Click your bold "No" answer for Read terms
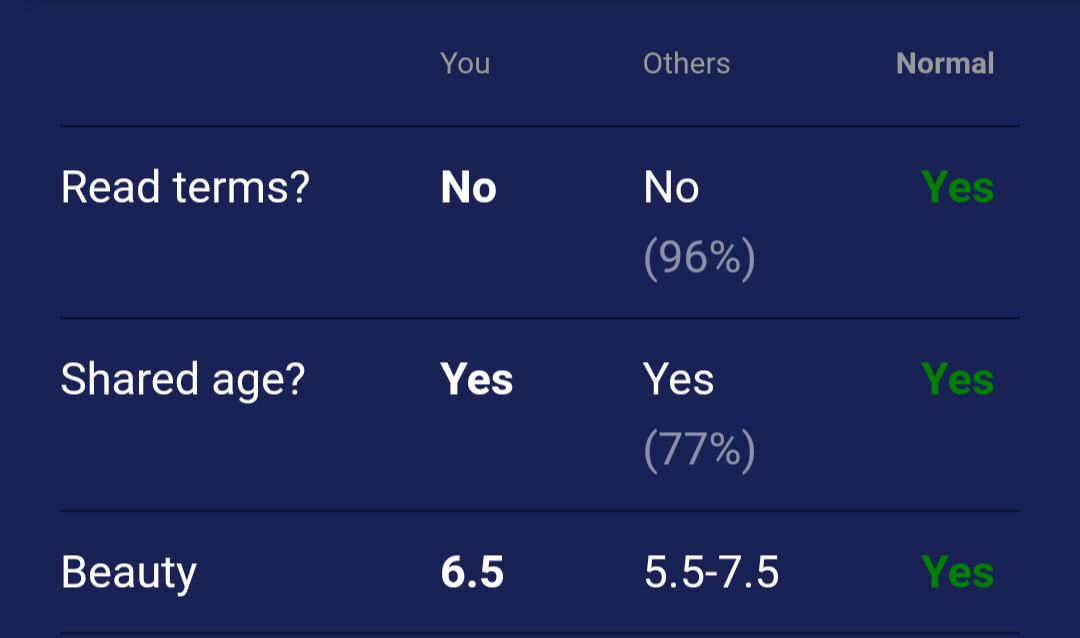Image resolution: width=1080 pixels, height=638 pixels. tap(468, 188)
